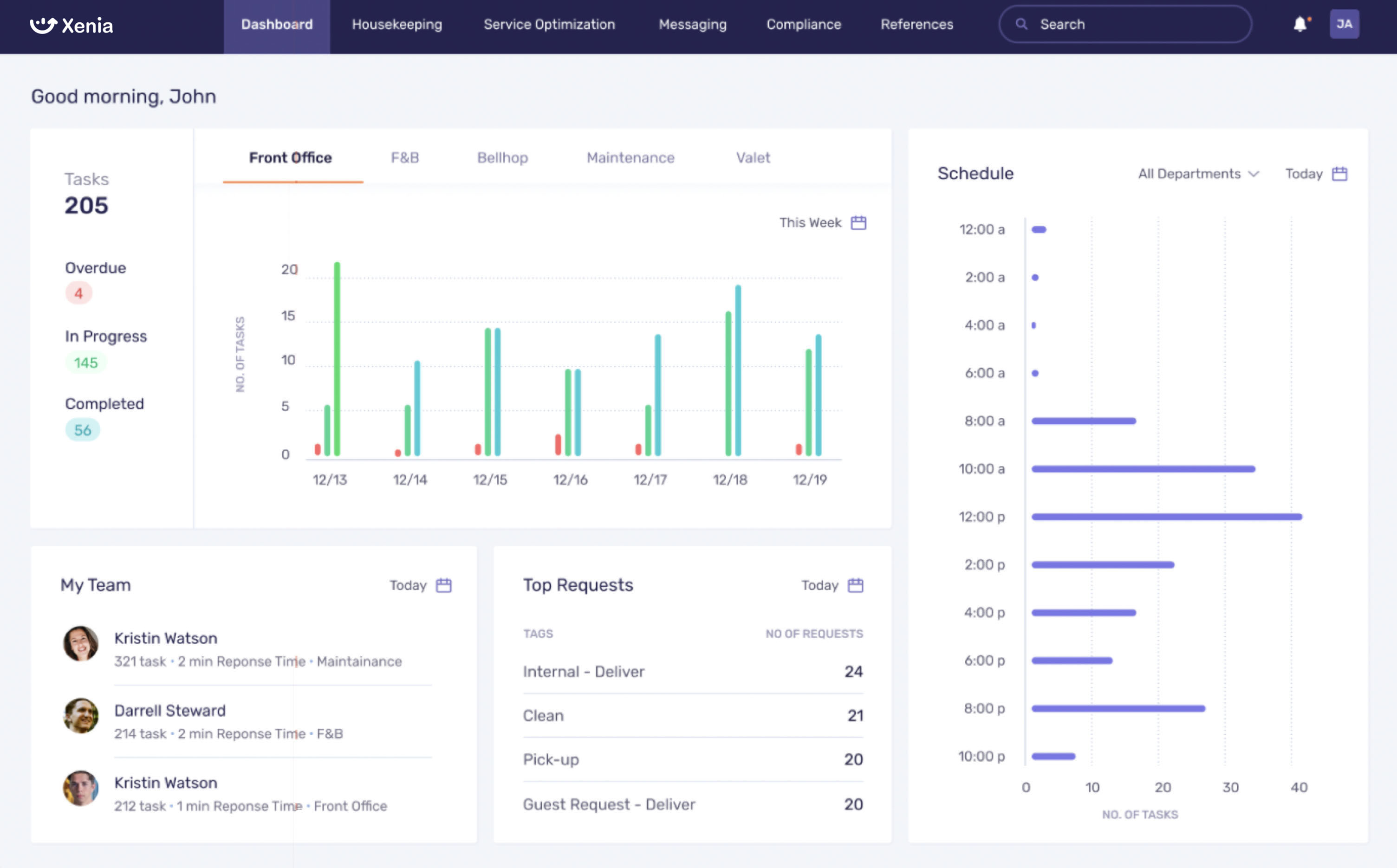Click the notification bell icon

point(1300,24)
